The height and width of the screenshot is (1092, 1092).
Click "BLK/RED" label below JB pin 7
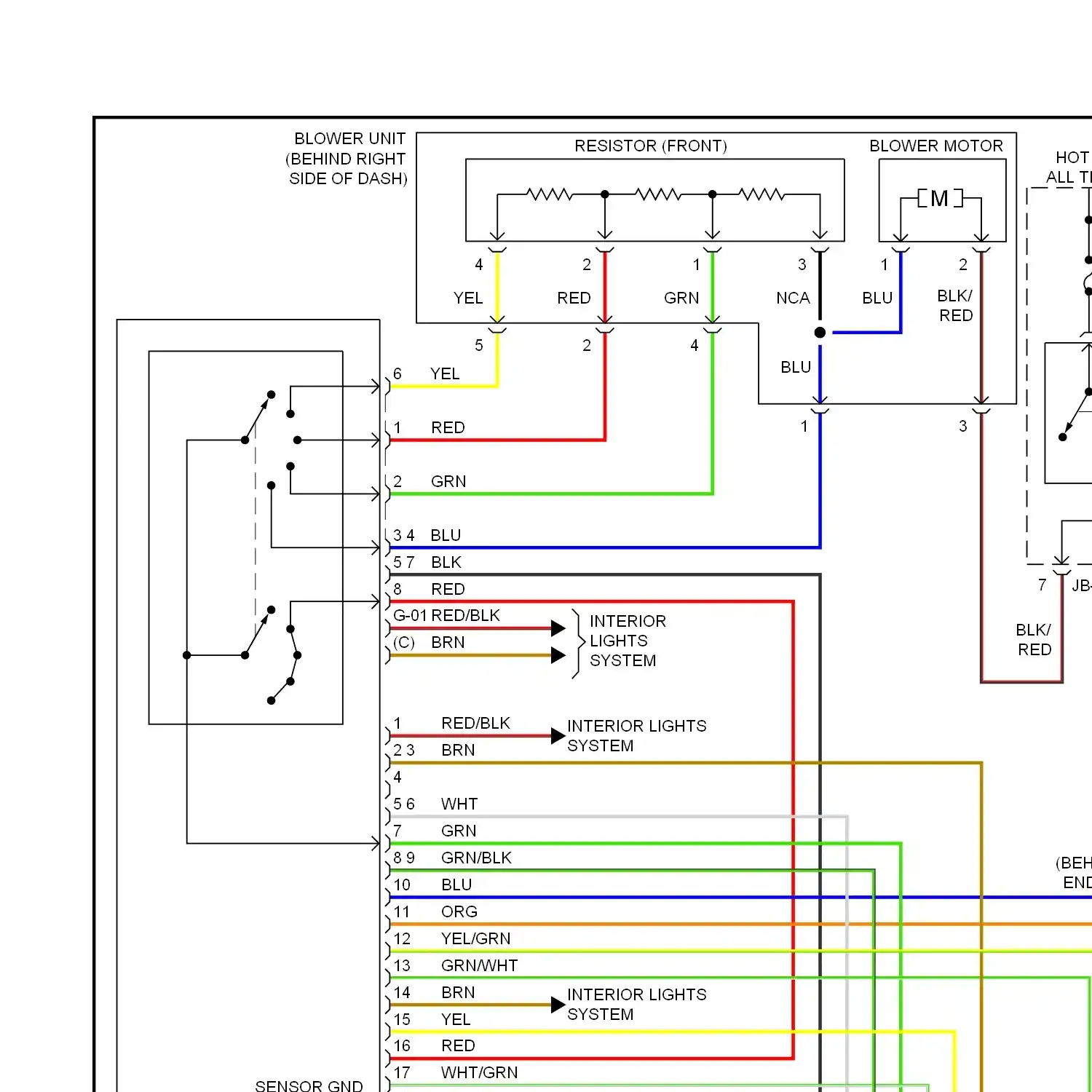tap(1034, 639)
